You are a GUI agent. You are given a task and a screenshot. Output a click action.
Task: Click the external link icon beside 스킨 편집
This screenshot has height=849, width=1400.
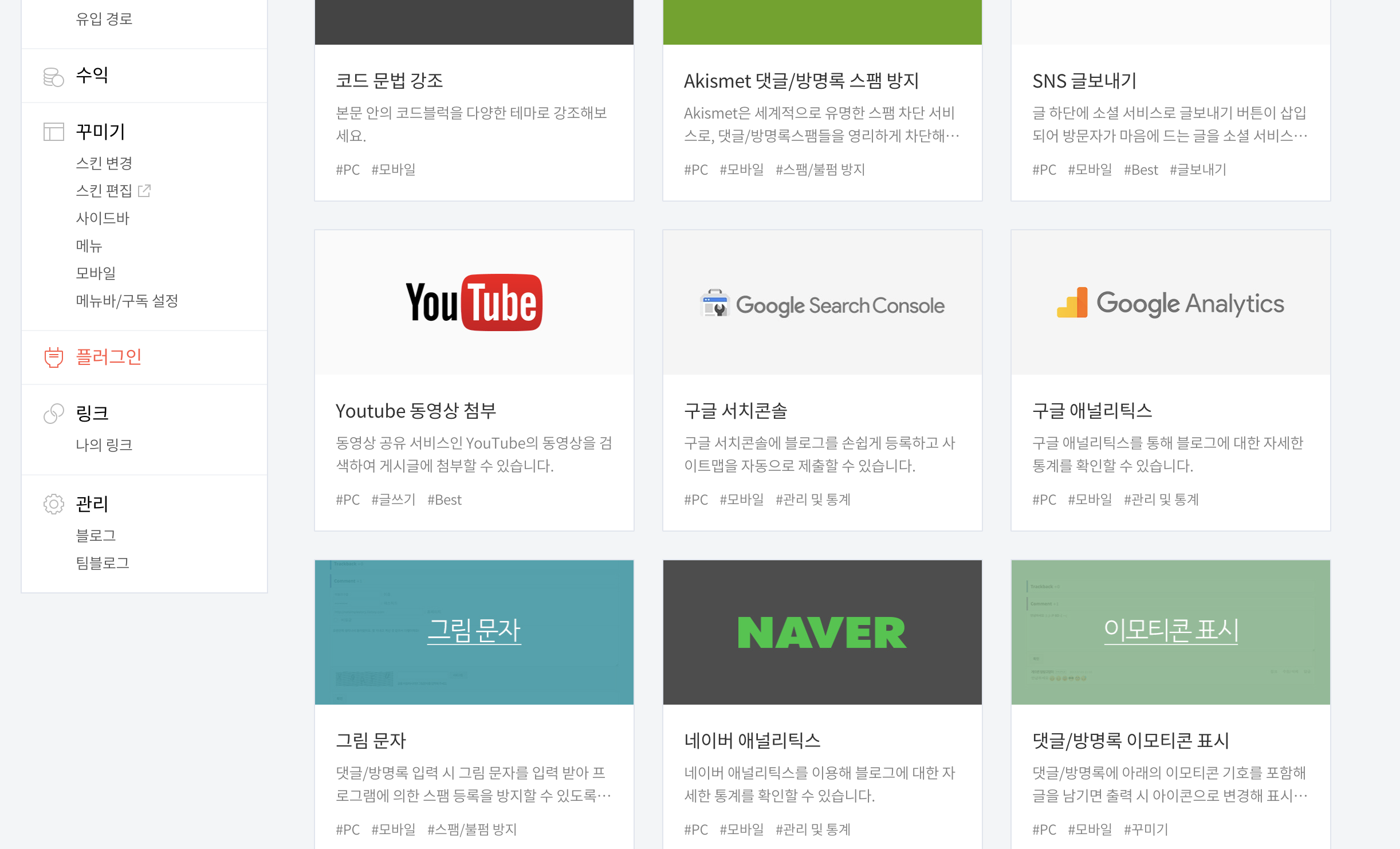click(x=144, y=190)
